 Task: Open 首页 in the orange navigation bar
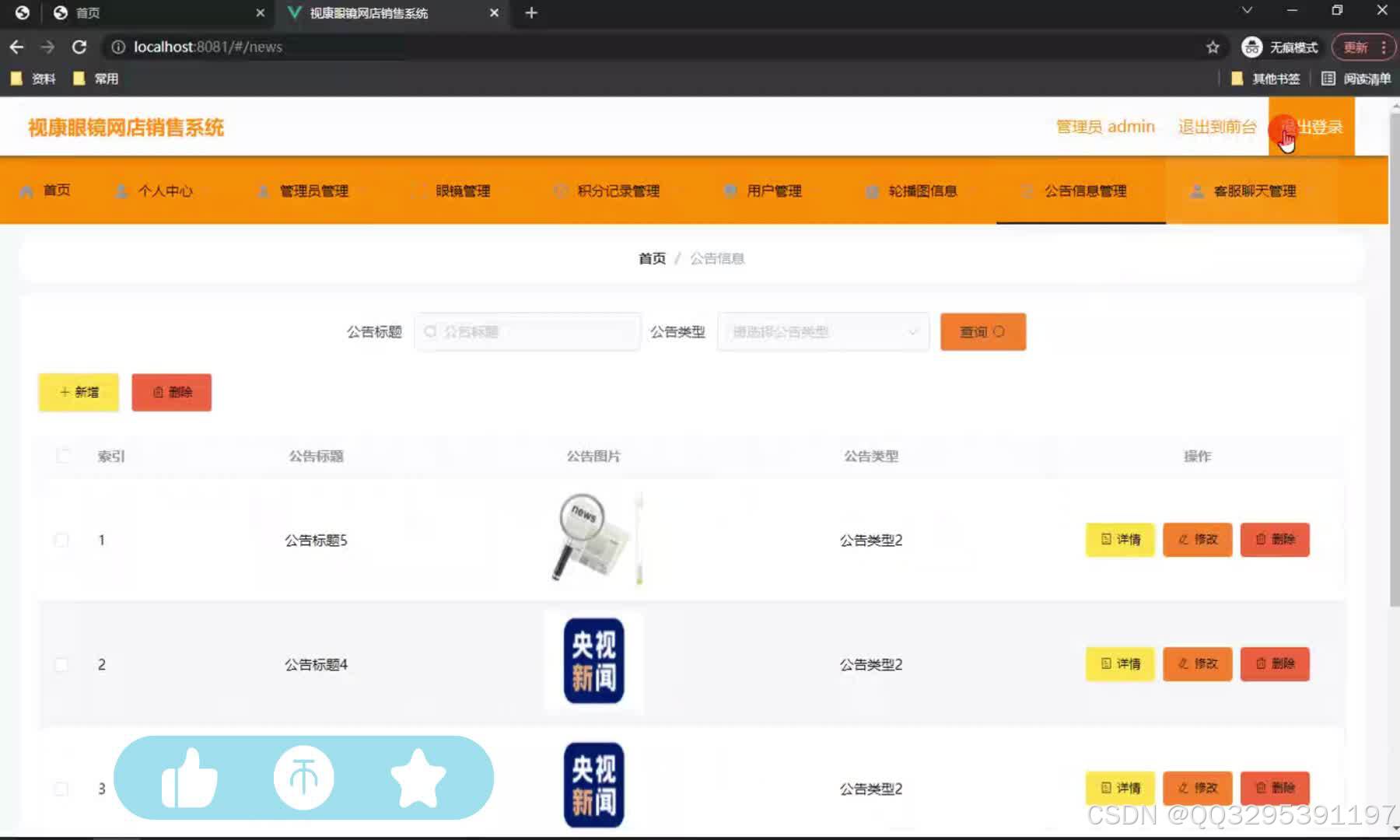(47, 191)
